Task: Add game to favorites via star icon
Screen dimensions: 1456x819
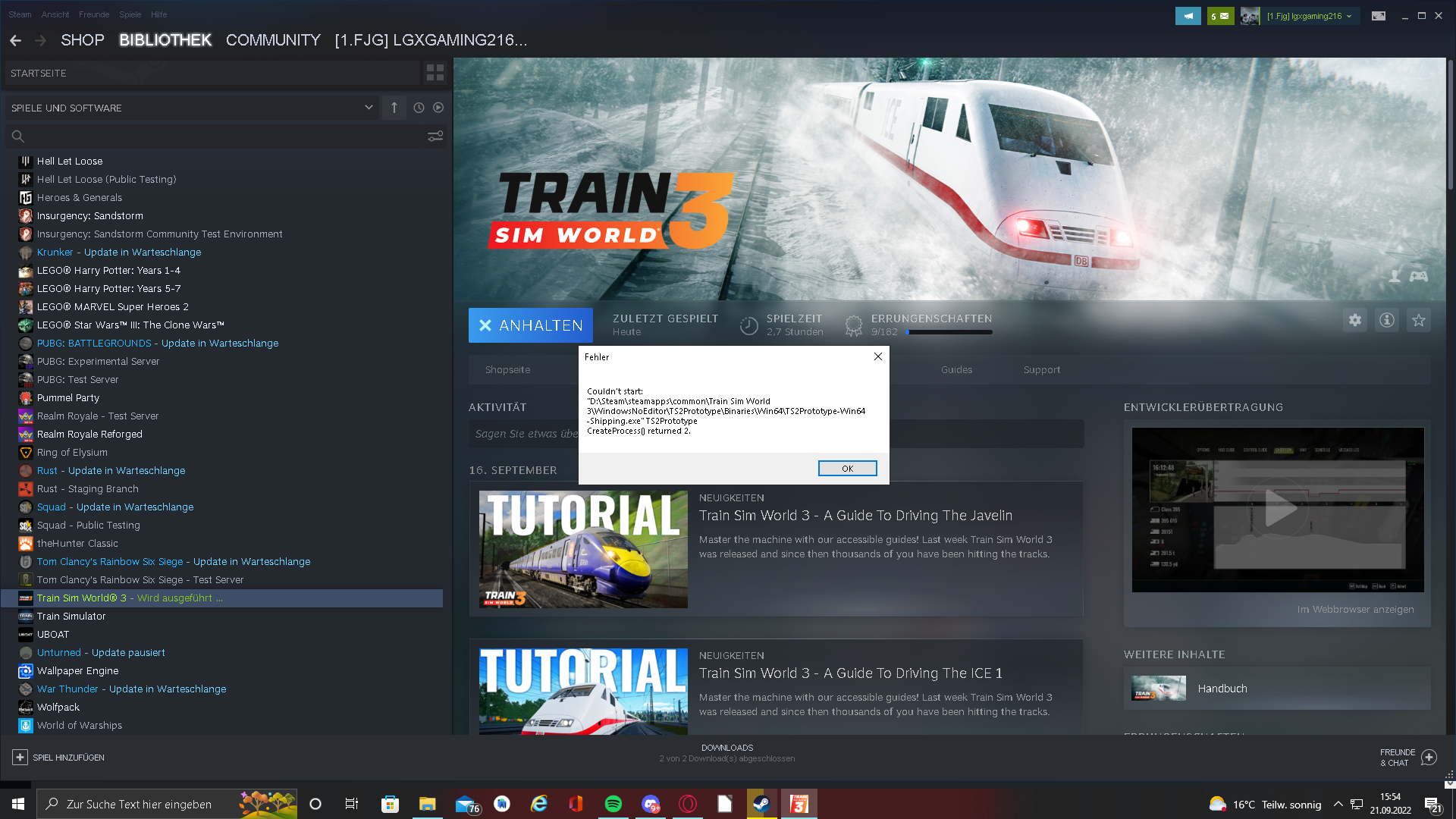Action: [x=1418, y=321]
